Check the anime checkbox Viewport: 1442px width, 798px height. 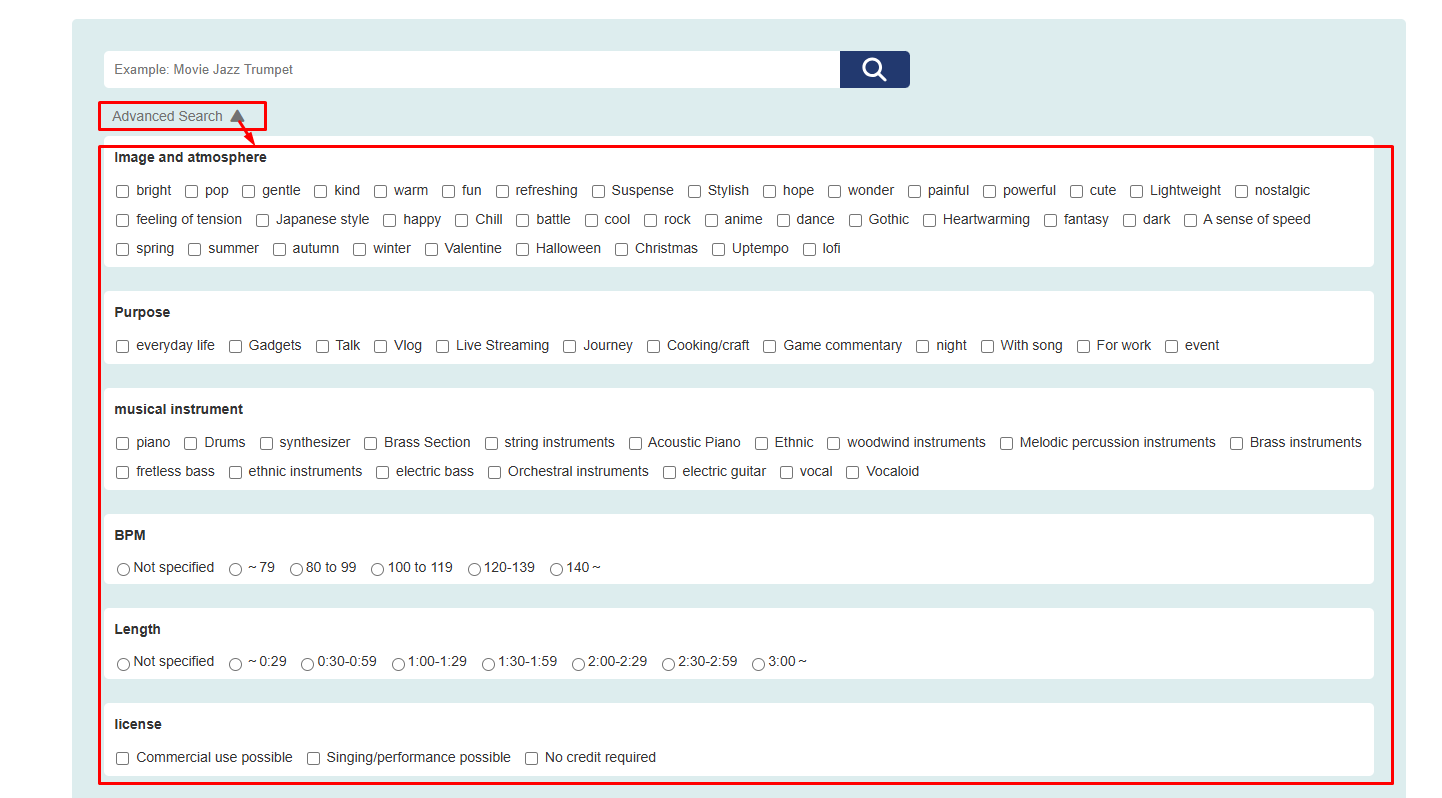tap(712, 220)
